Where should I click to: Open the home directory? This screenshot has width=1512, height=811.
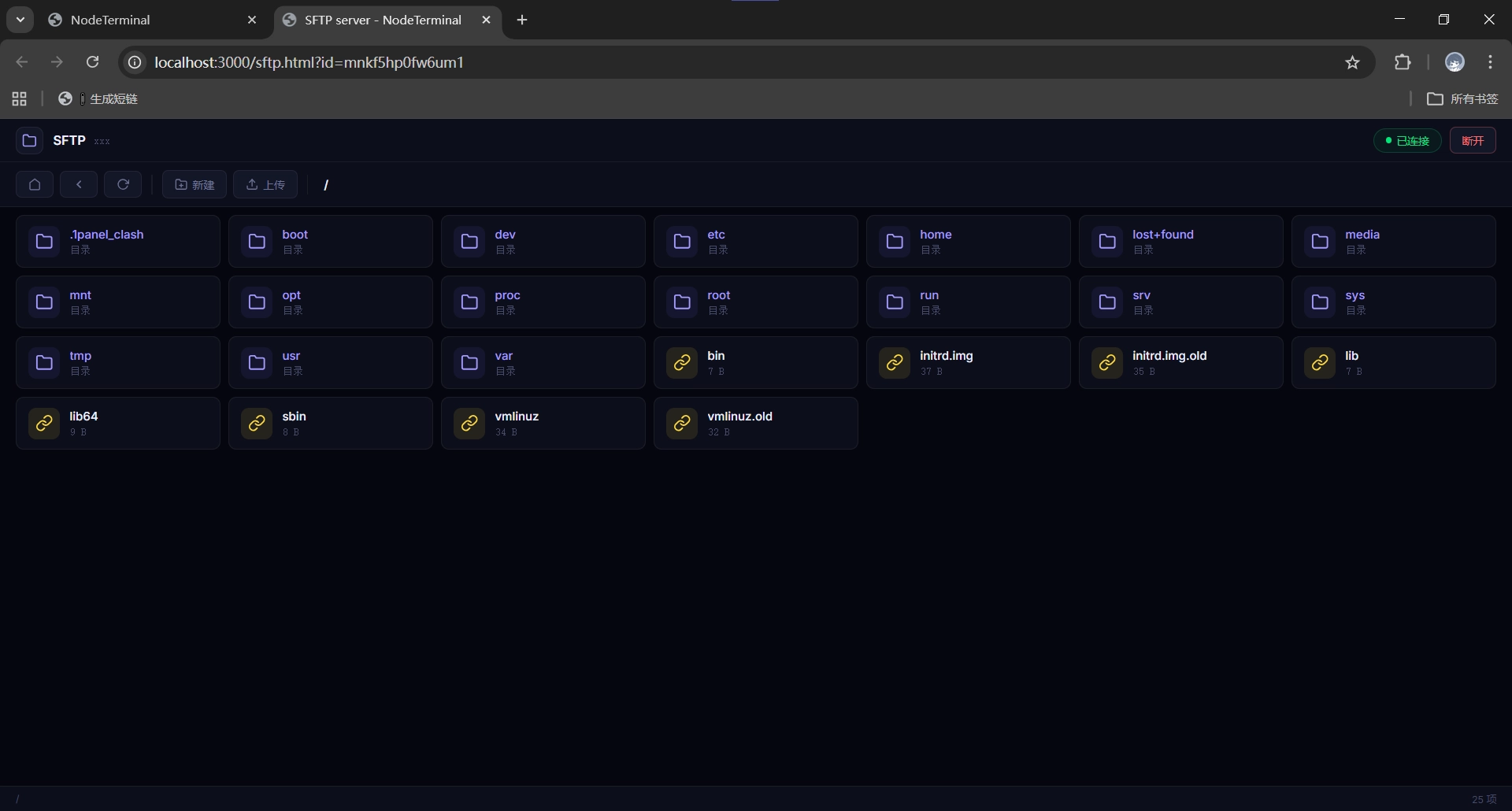pyautogui.click(x=968, y=242)
